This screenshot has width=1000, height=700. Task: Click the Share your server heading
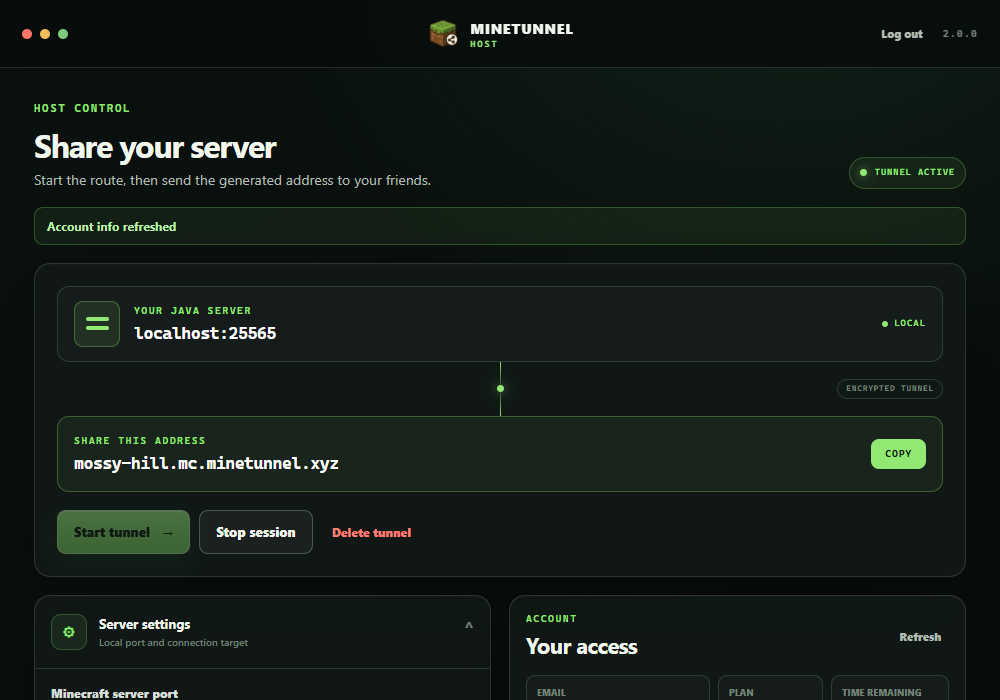(155, 147)
